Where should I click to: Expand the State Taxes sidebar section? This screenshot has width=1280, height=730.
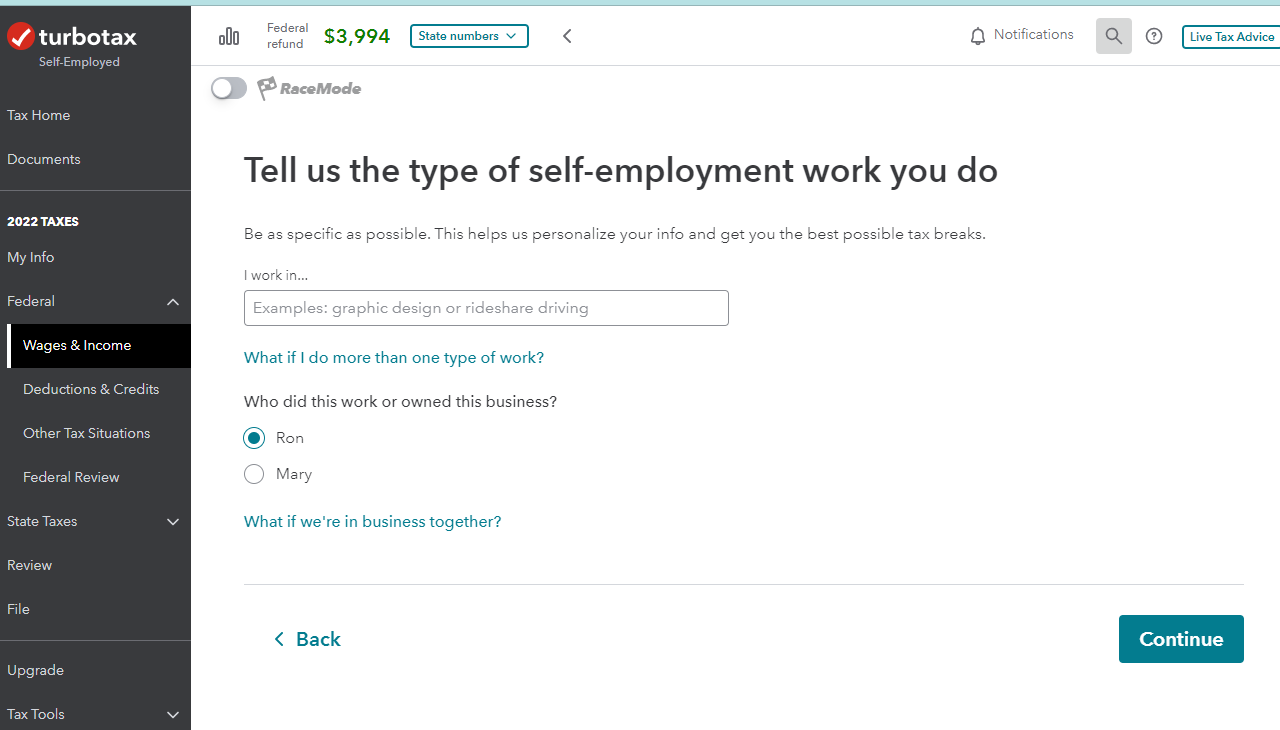[173, 521]
